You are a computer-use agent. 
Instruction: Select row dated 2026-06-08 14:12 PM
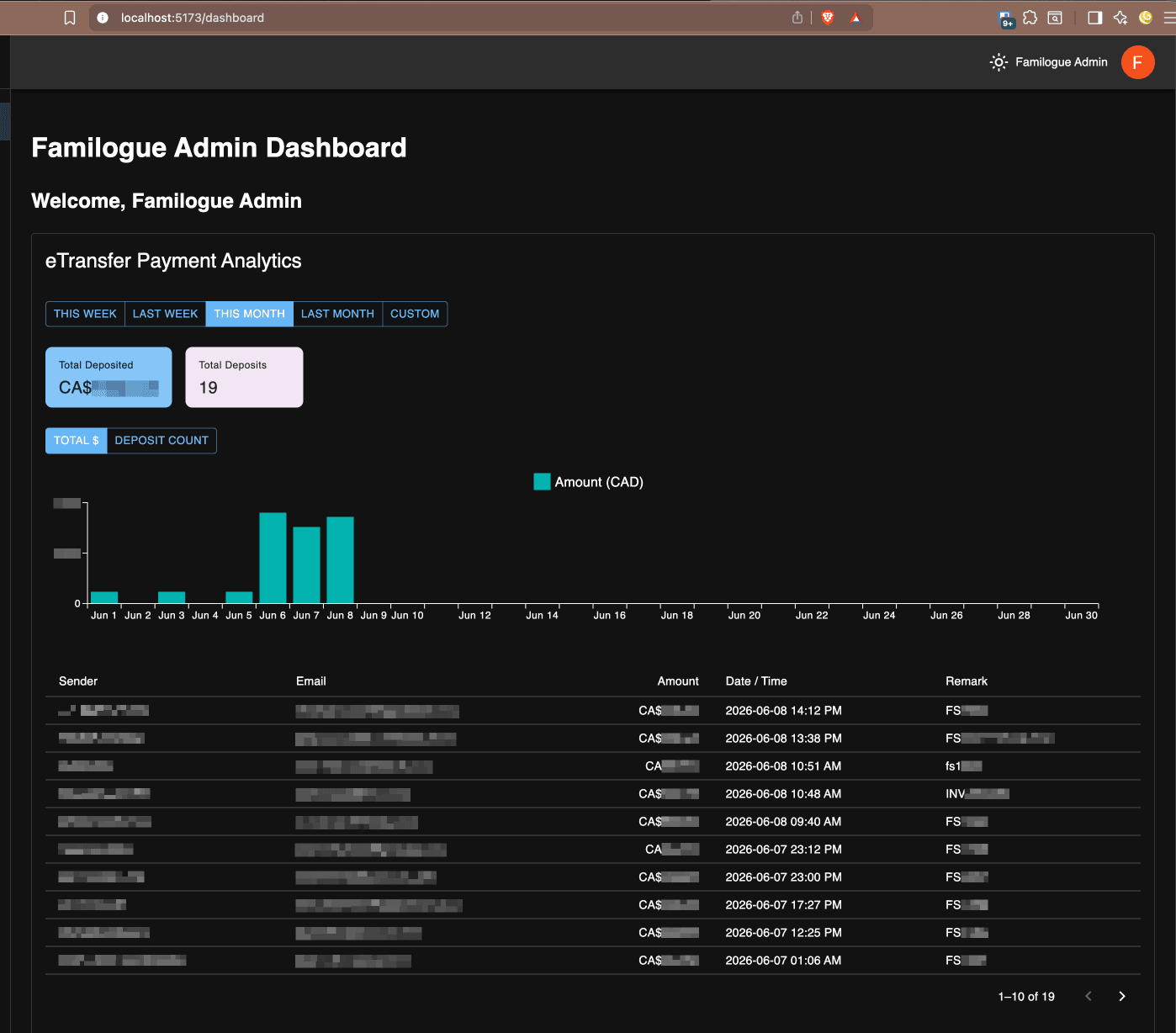point(593,711)
